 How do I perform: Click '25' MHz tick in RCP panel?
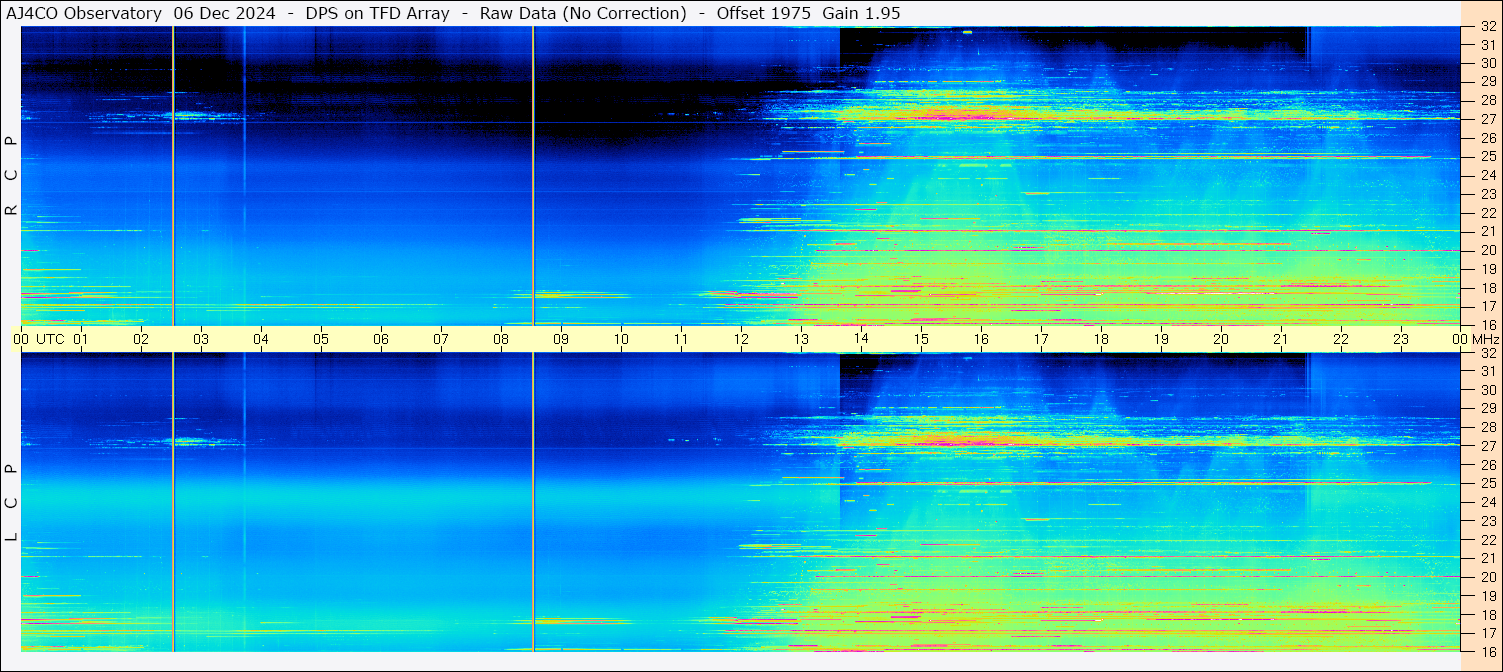(1487, 157)
